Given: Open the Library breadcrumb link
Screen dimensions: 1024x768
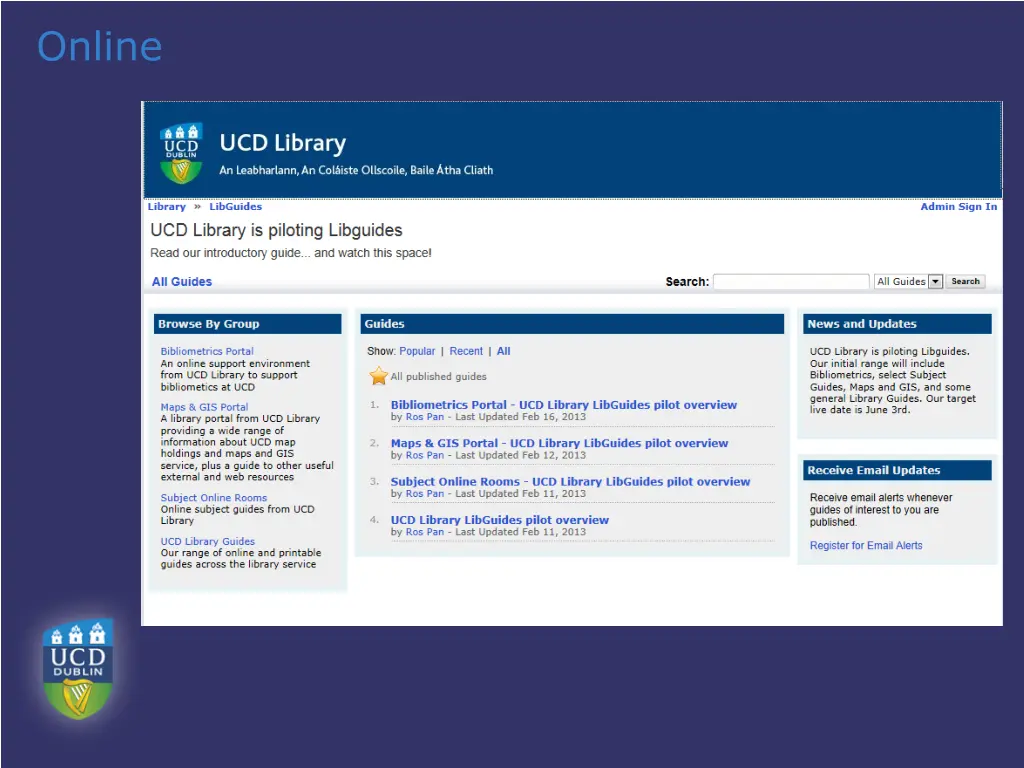Looking at the screenshot, I should tap(167, 206).
